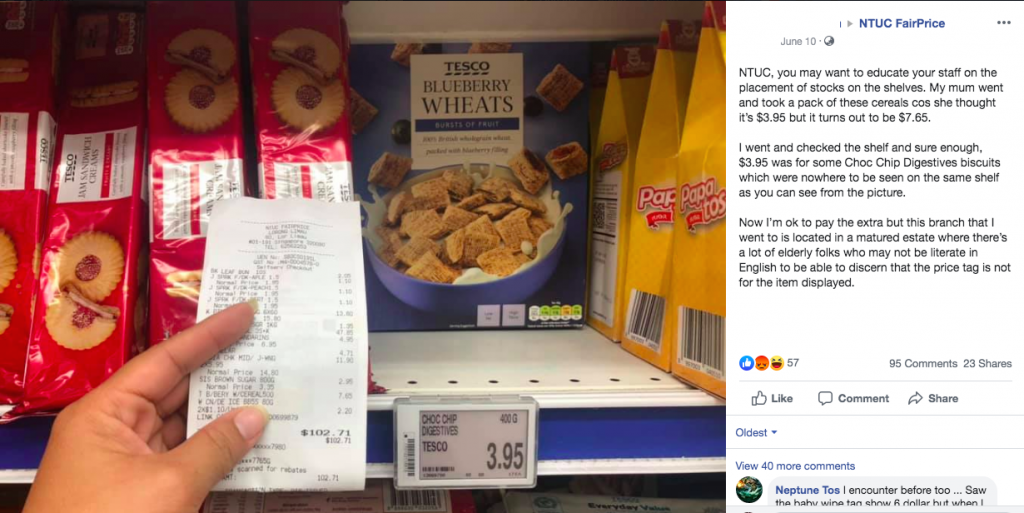This screenshot has height=513, width=1024.
Task: Click the public globe privacy icon
Action: click(x=829, y=41)
